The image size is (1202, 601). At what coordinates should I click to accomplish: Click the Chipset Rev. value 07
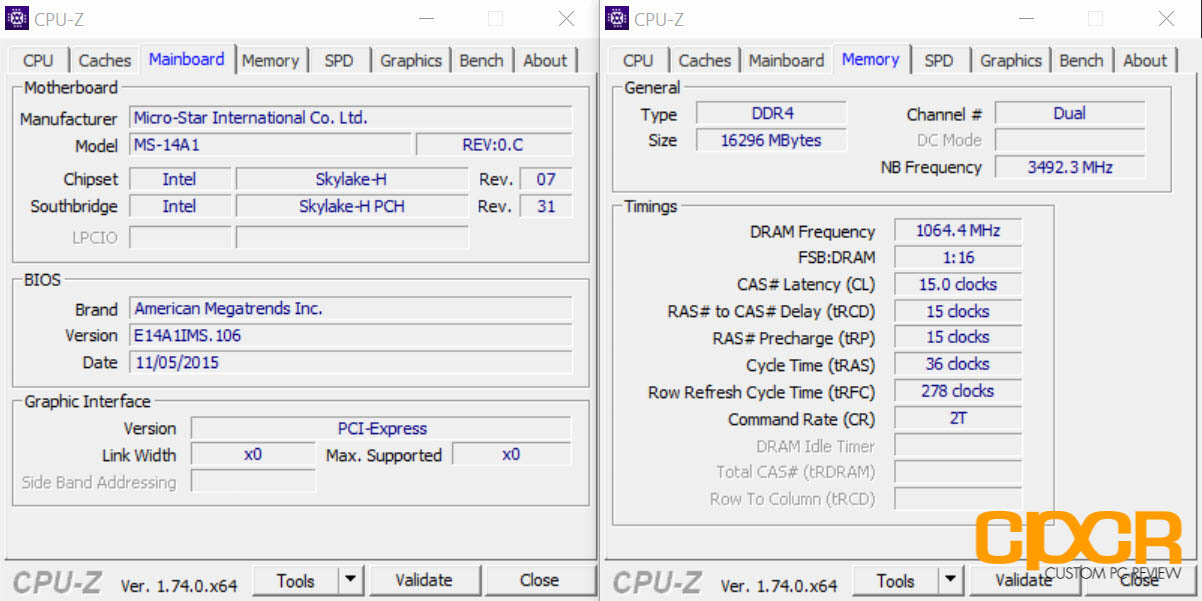[x=546, y=180]
